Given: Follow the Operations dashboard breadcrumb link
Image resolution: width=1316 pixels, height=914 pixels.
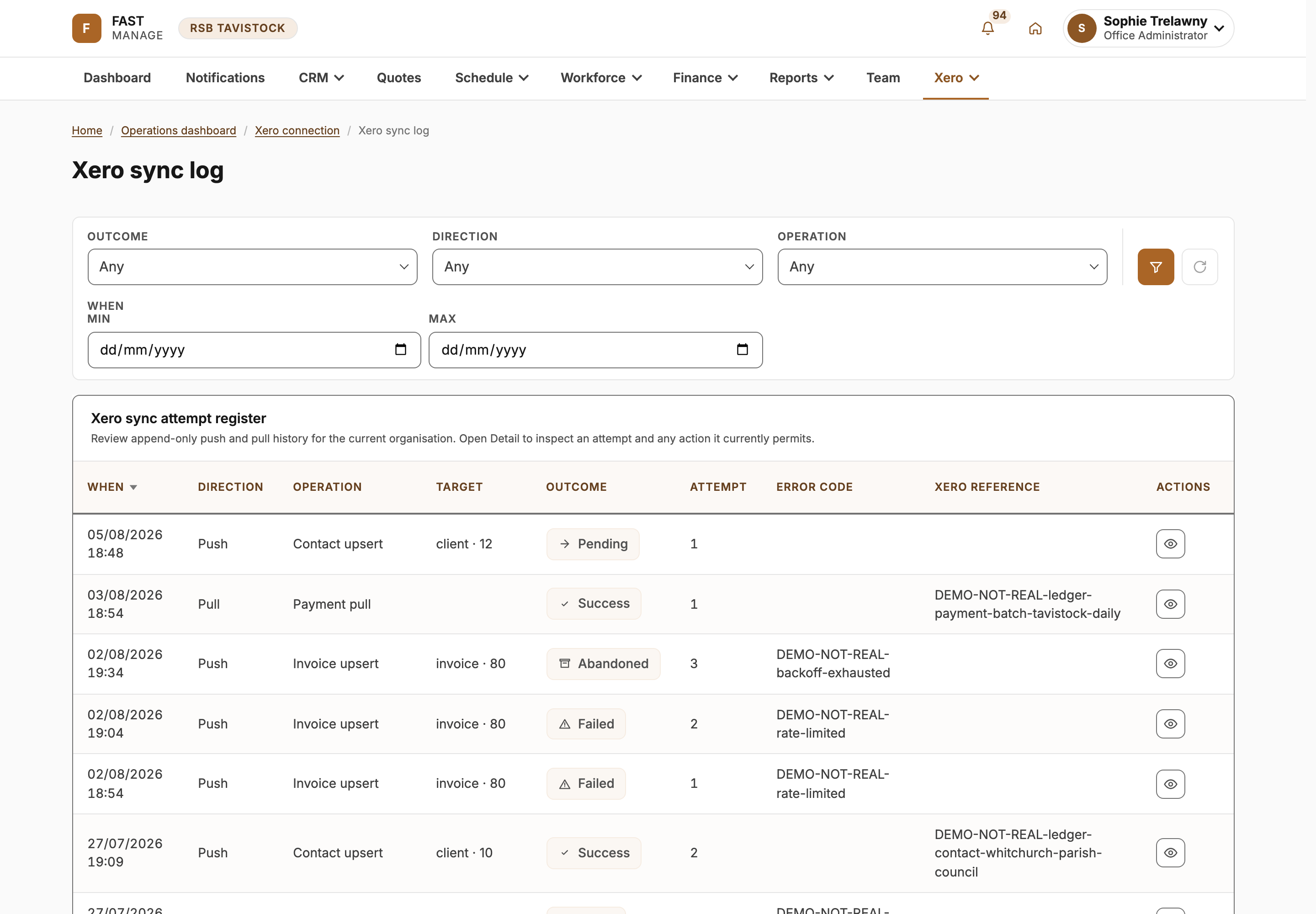Looking at the screenshot, I should [179, 131].
